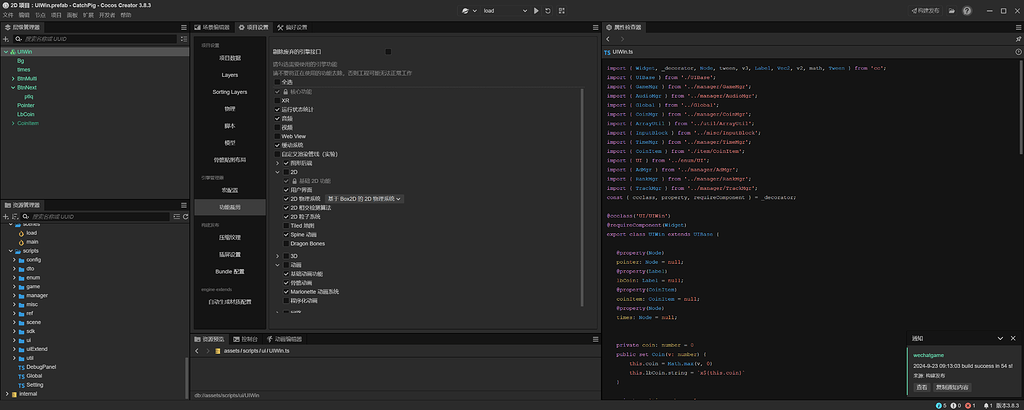
Task: Uncheck the Spine animation checkbox
Action: tap(285, 234)
